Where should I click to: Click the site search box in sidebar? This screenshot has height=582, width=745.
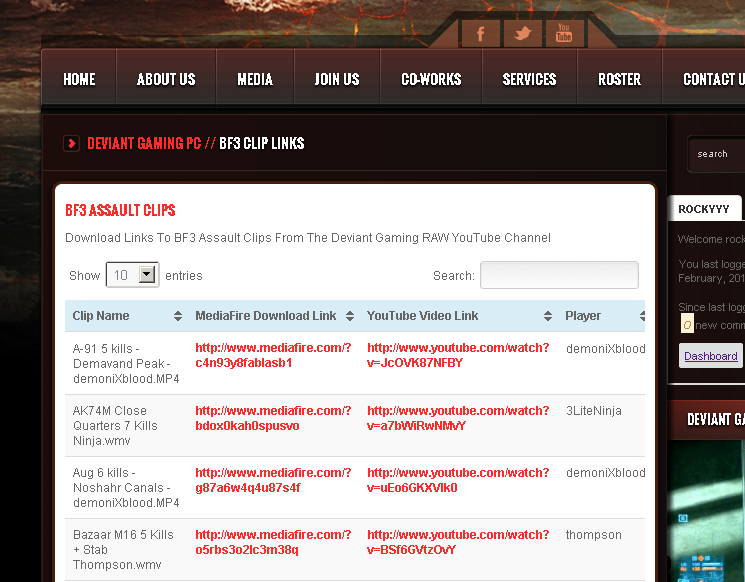(716, 154)
